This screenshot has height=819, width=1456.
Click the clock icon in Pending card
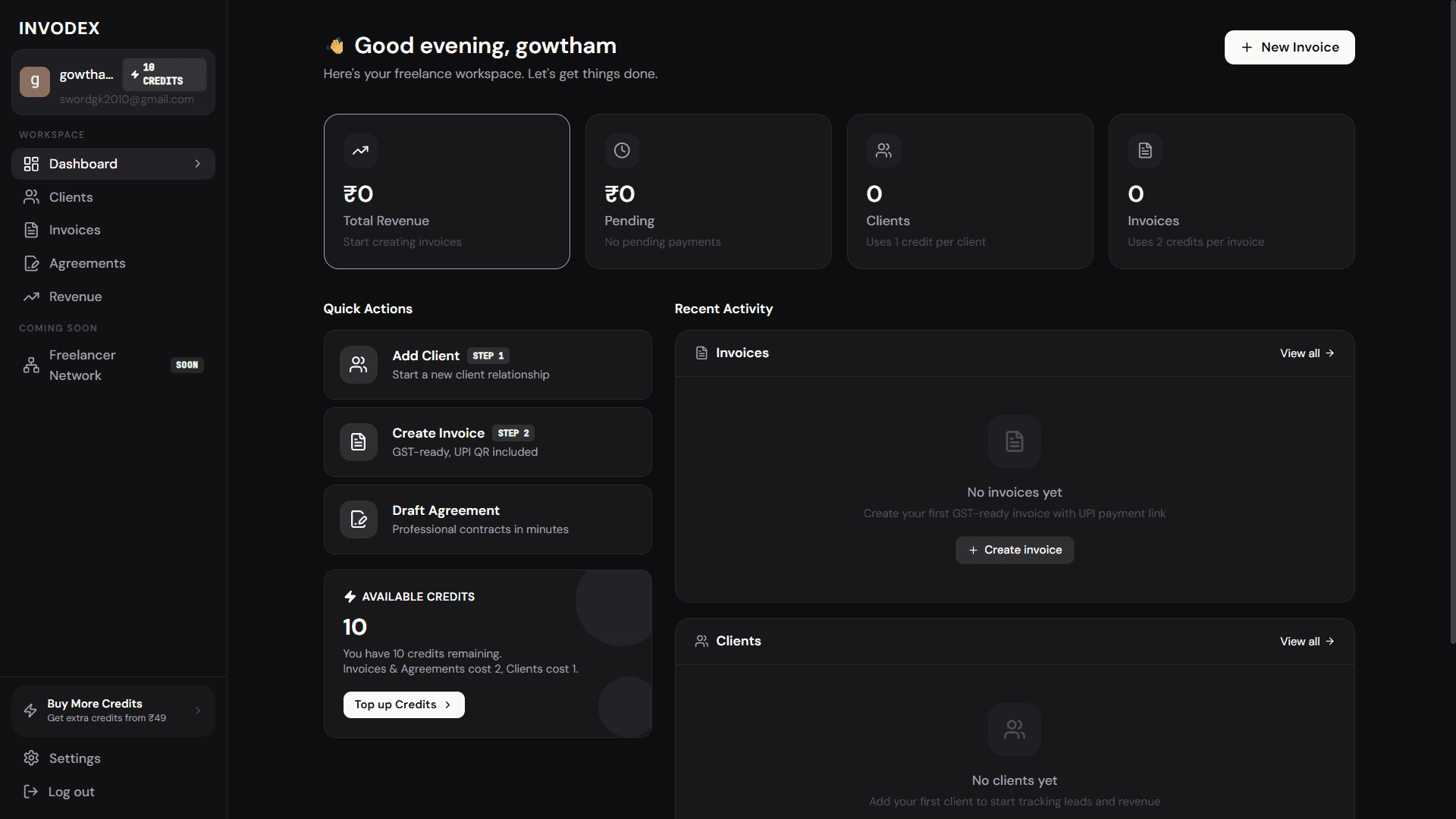622,150
